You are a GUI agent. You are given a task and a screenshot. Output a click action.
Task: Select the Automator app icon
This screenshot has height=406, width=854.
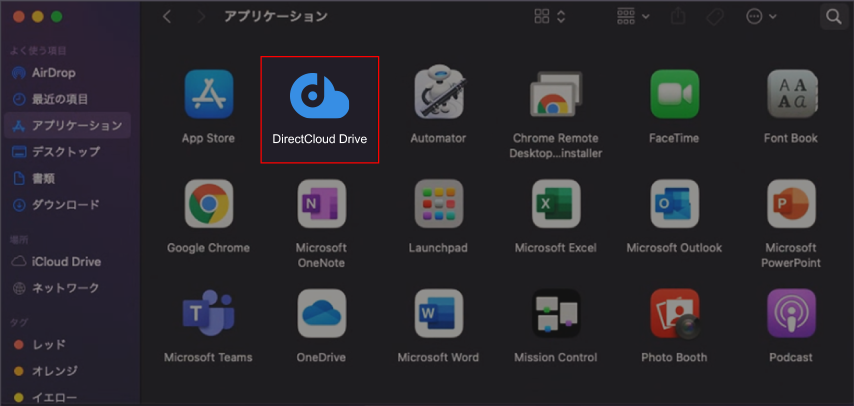pyautogui.click(x=439, y=93)
